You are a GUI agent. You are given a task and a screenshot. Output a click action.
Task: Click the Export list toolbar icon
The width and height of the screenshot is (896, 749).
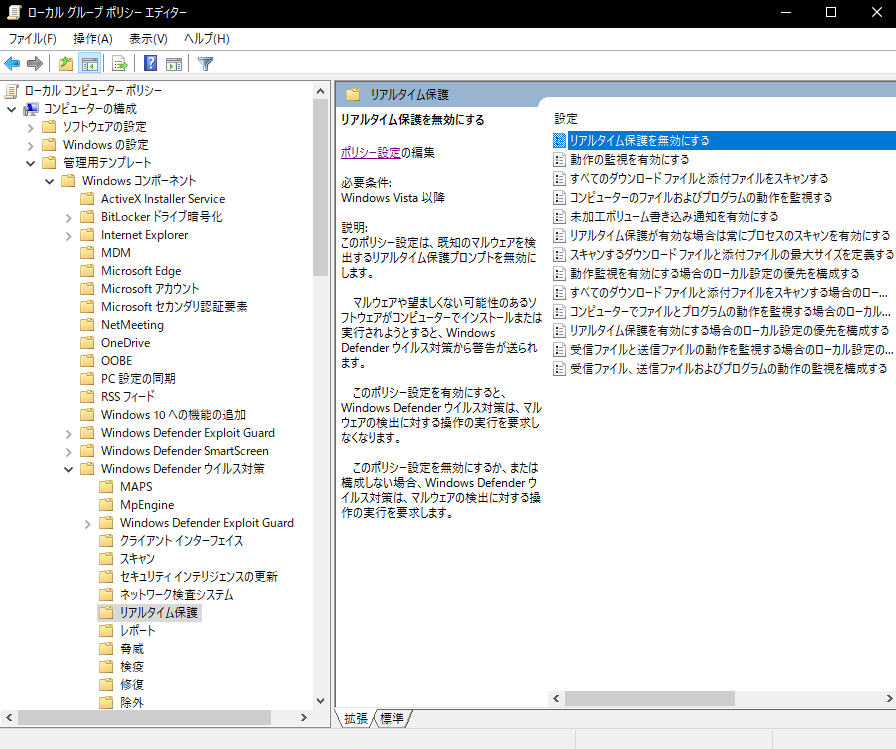tap(119, 63)
